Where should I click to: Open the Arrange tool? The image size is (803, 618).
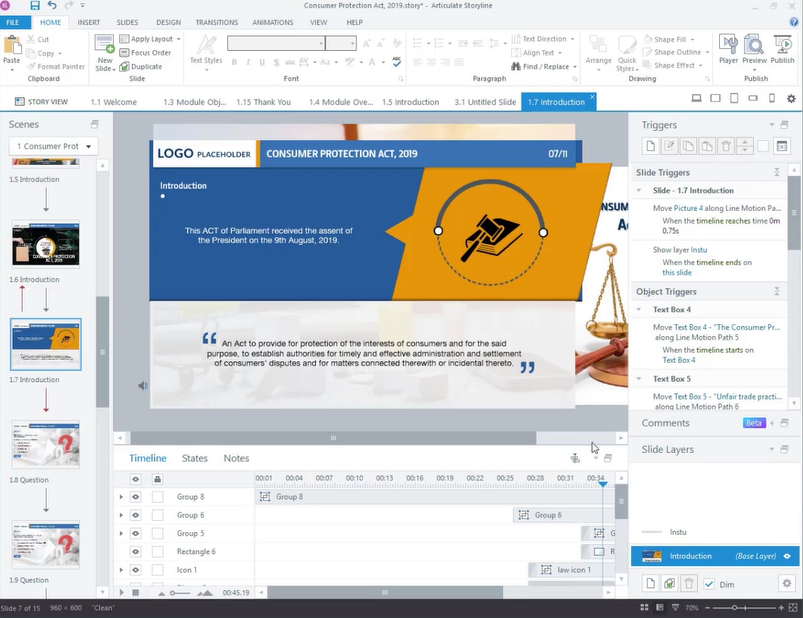pos(598,53)
